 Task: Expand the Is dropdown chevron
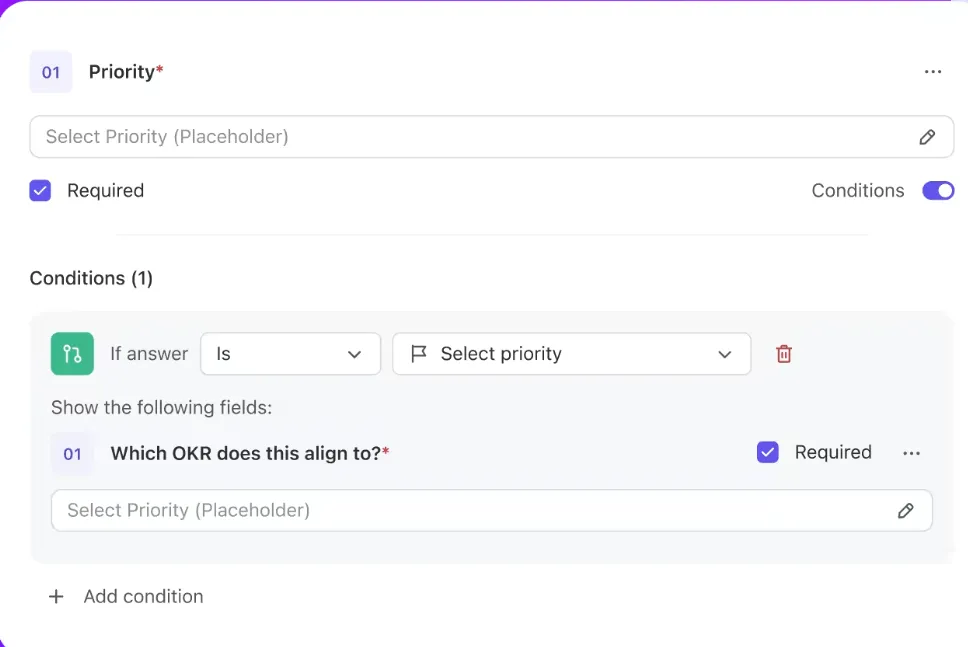pyautogui.click(x=354, y=354)
